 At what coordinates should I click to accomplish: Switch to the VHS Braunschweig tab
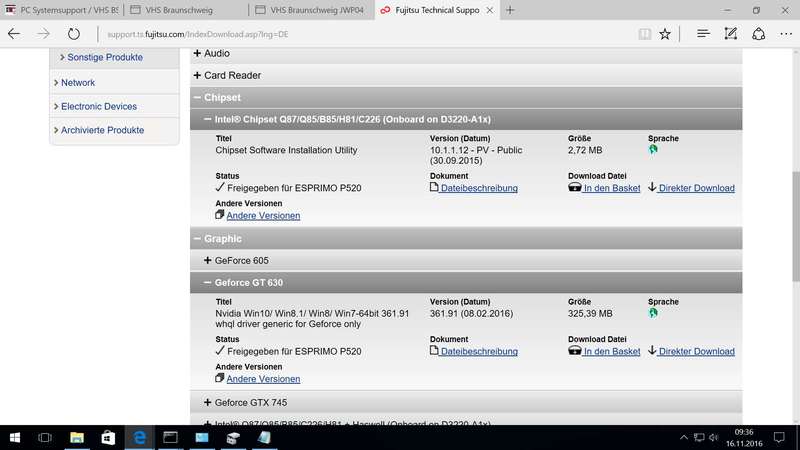tap(186, 10)
